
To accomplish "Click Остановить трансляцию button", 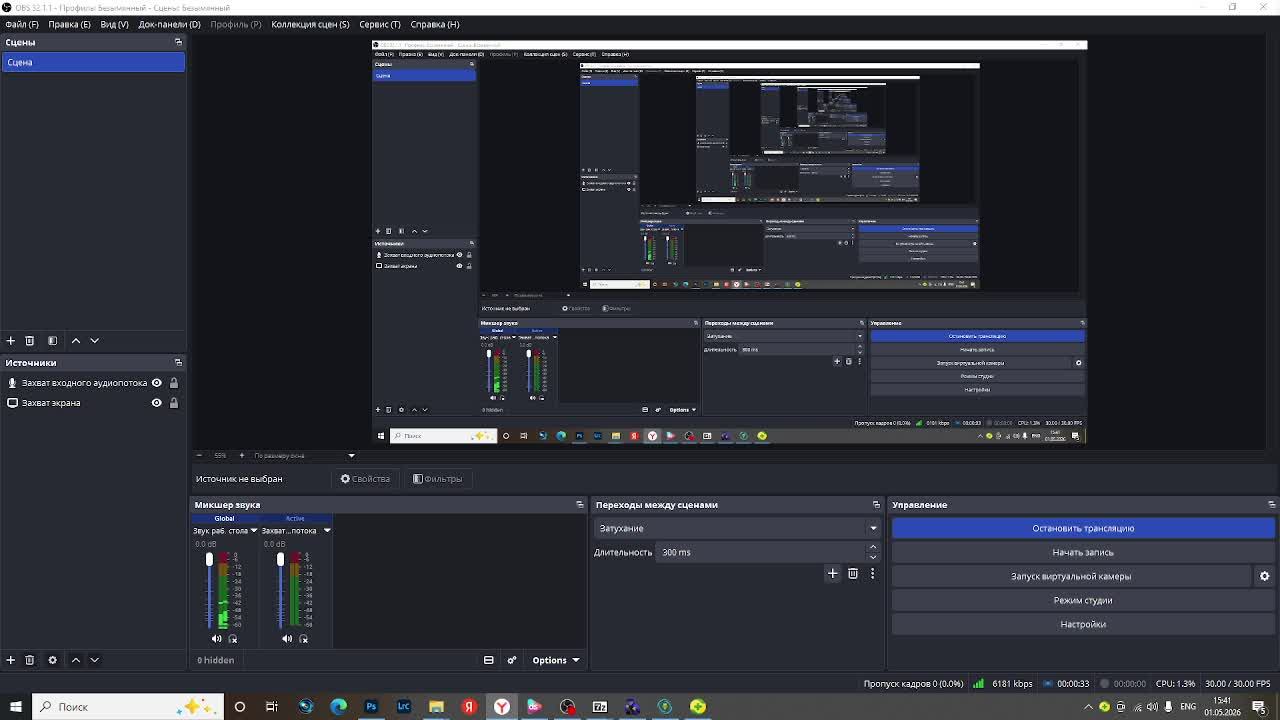I will pyautogui.click(x=1083, y=528).
